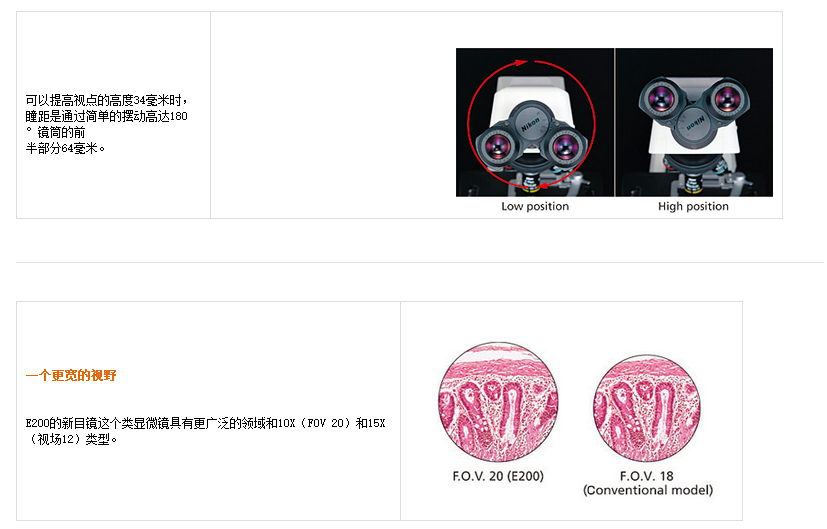Click the F.O.V. 20 (E200) caption

(498, 476)
